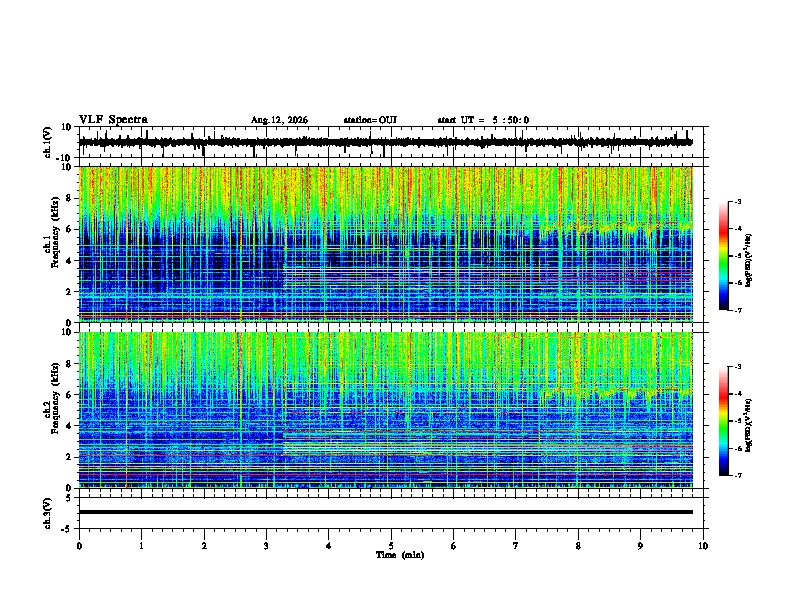The height and width of the screenshot is (612, 792).
Task: Click the 5 tick label on time axis
Action: [x=391, y=546]
